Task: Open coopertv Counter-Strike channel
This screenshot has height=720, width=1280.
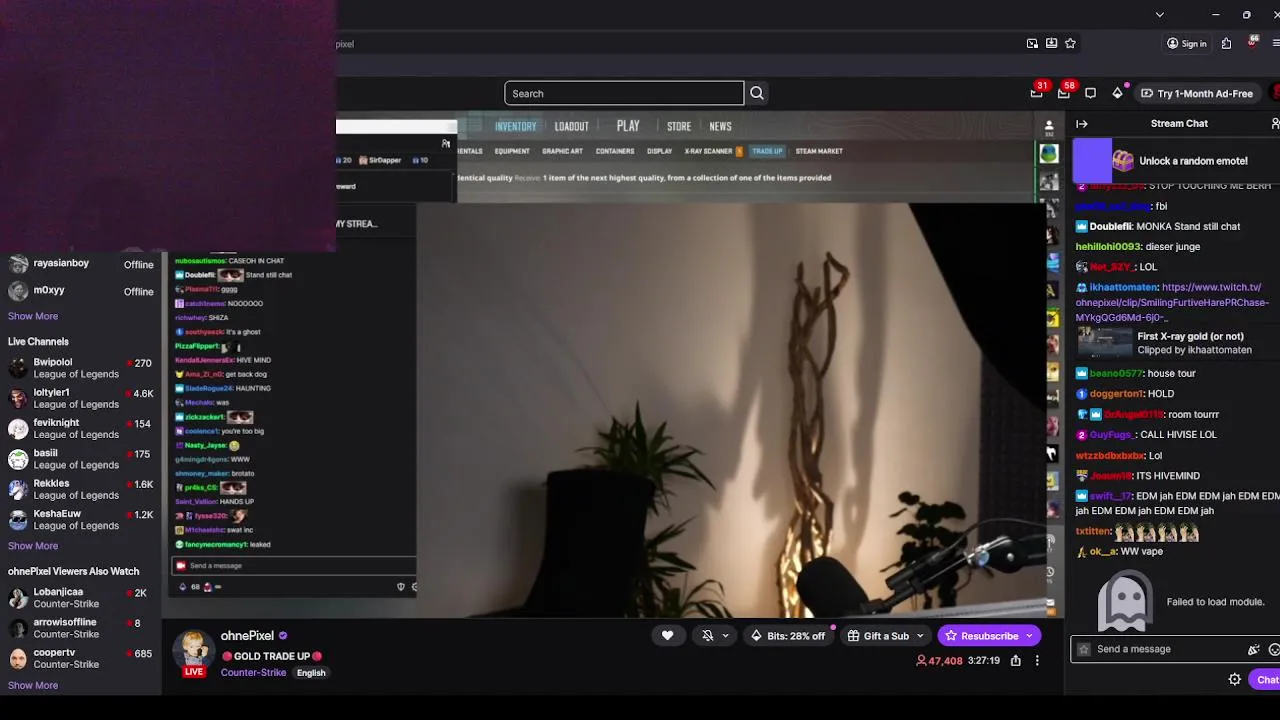Action: pyautogui.click(x=80, y=658)
